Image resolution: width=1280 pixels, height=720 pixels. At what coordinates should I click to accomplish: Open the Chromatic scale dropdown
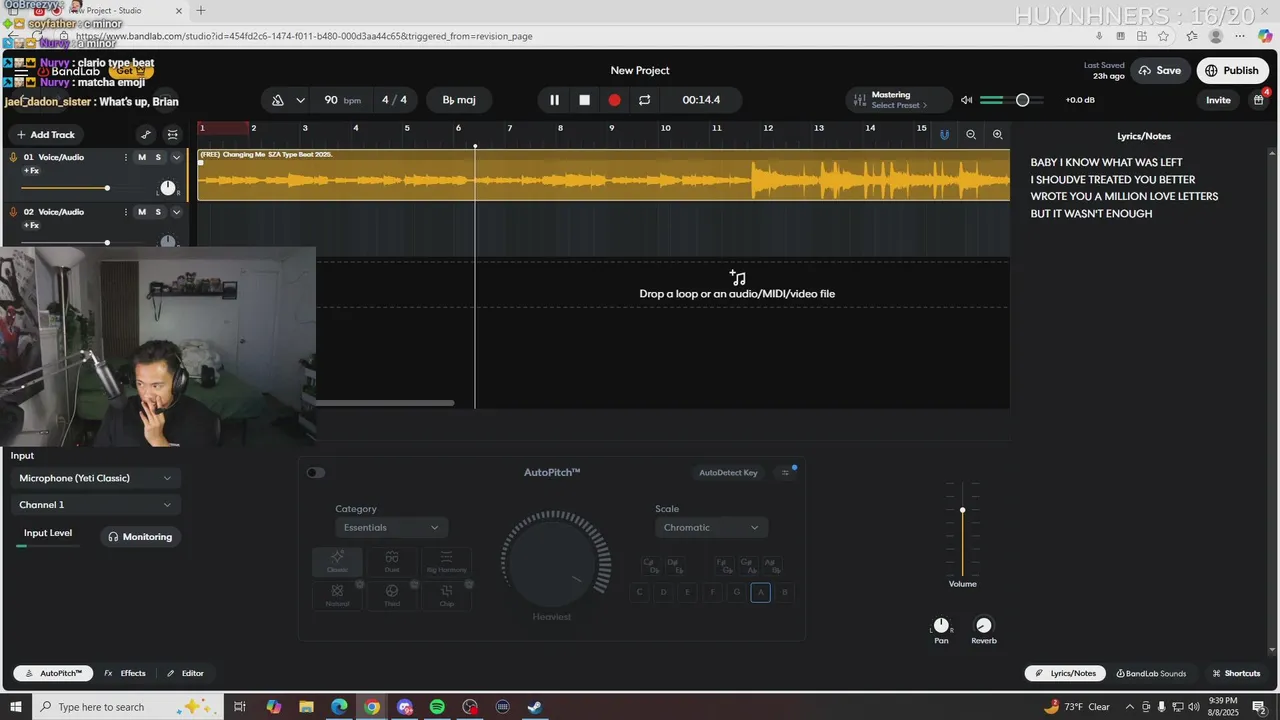[x=711, y=527]
